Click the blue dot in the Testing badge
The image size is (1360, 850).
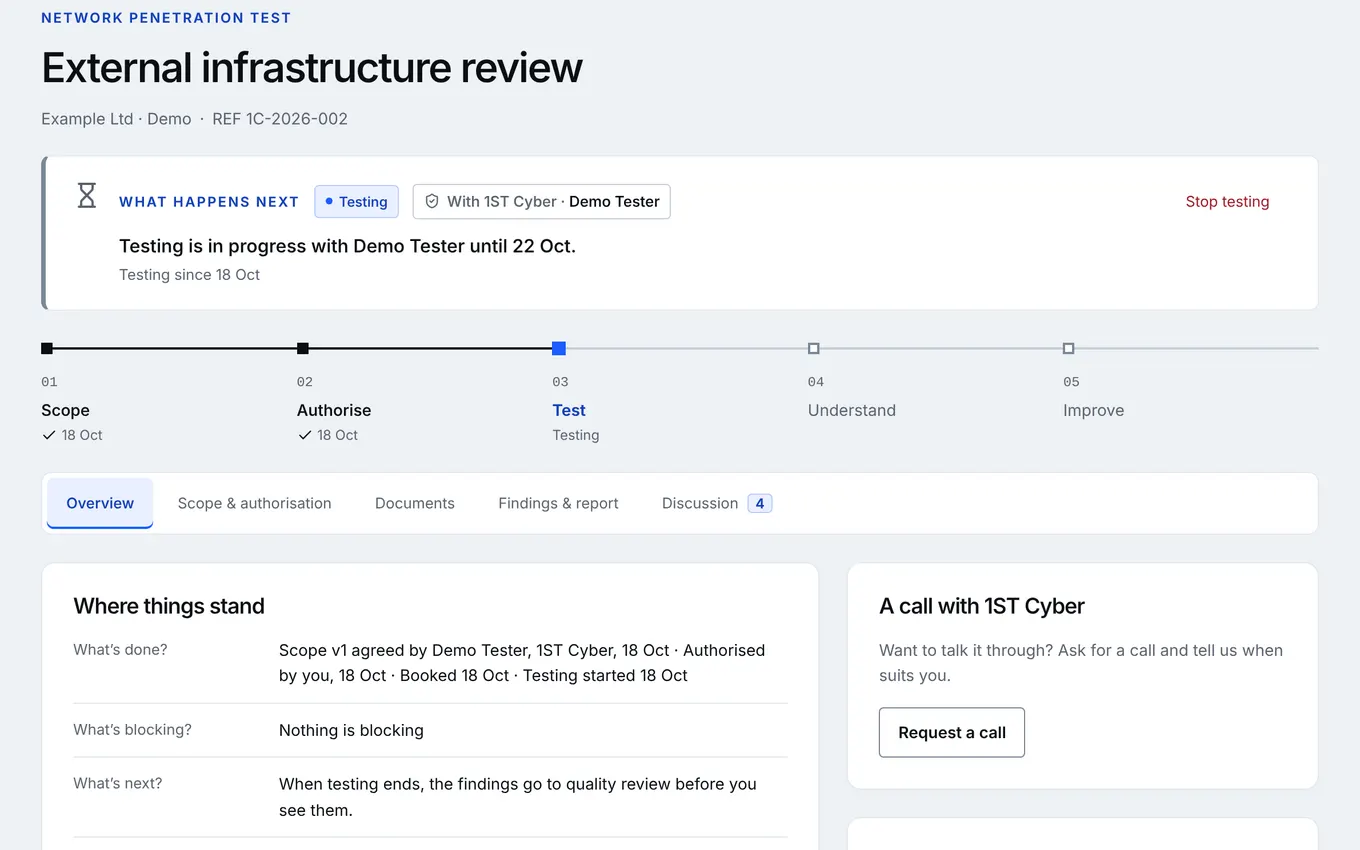pos(329,201)
